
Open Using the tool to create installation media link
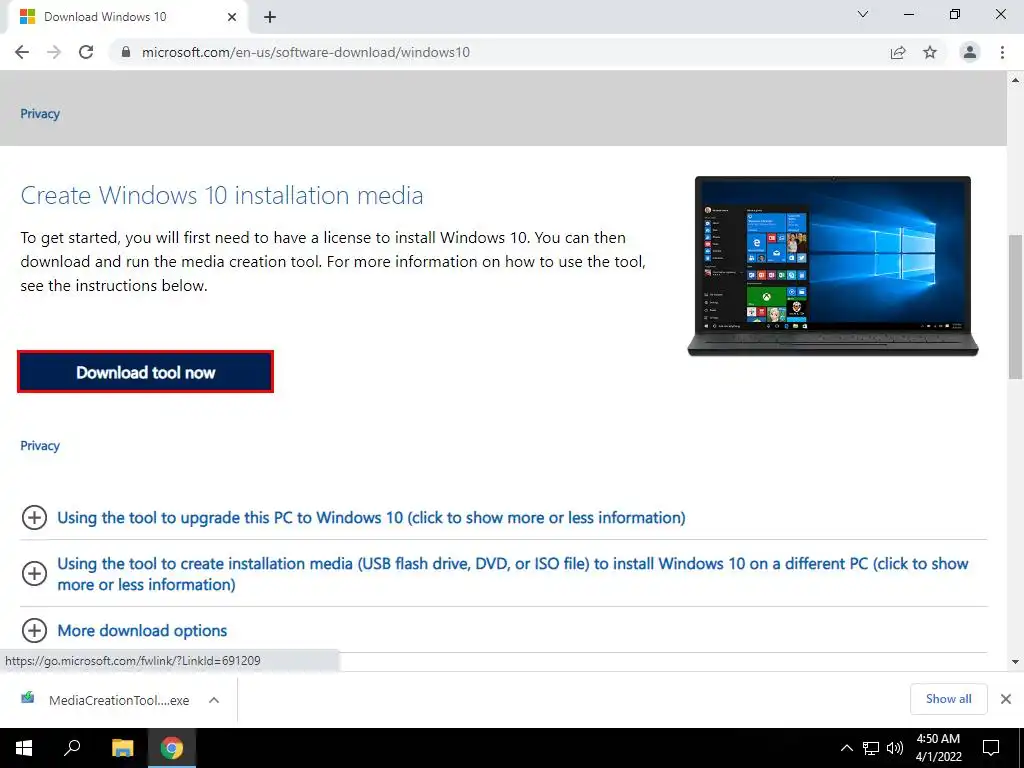pyautogui.click(x=513, y=573)
